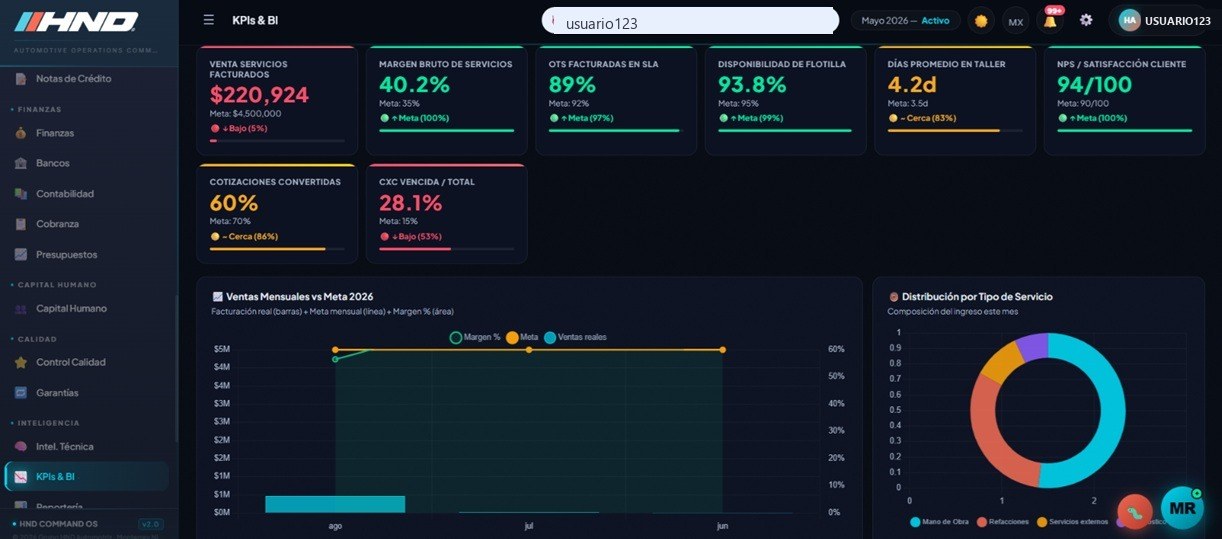Screen dimensions: 1222x539
Task: Open the Días Promedio en Taller card
Action: pos(955,100)
